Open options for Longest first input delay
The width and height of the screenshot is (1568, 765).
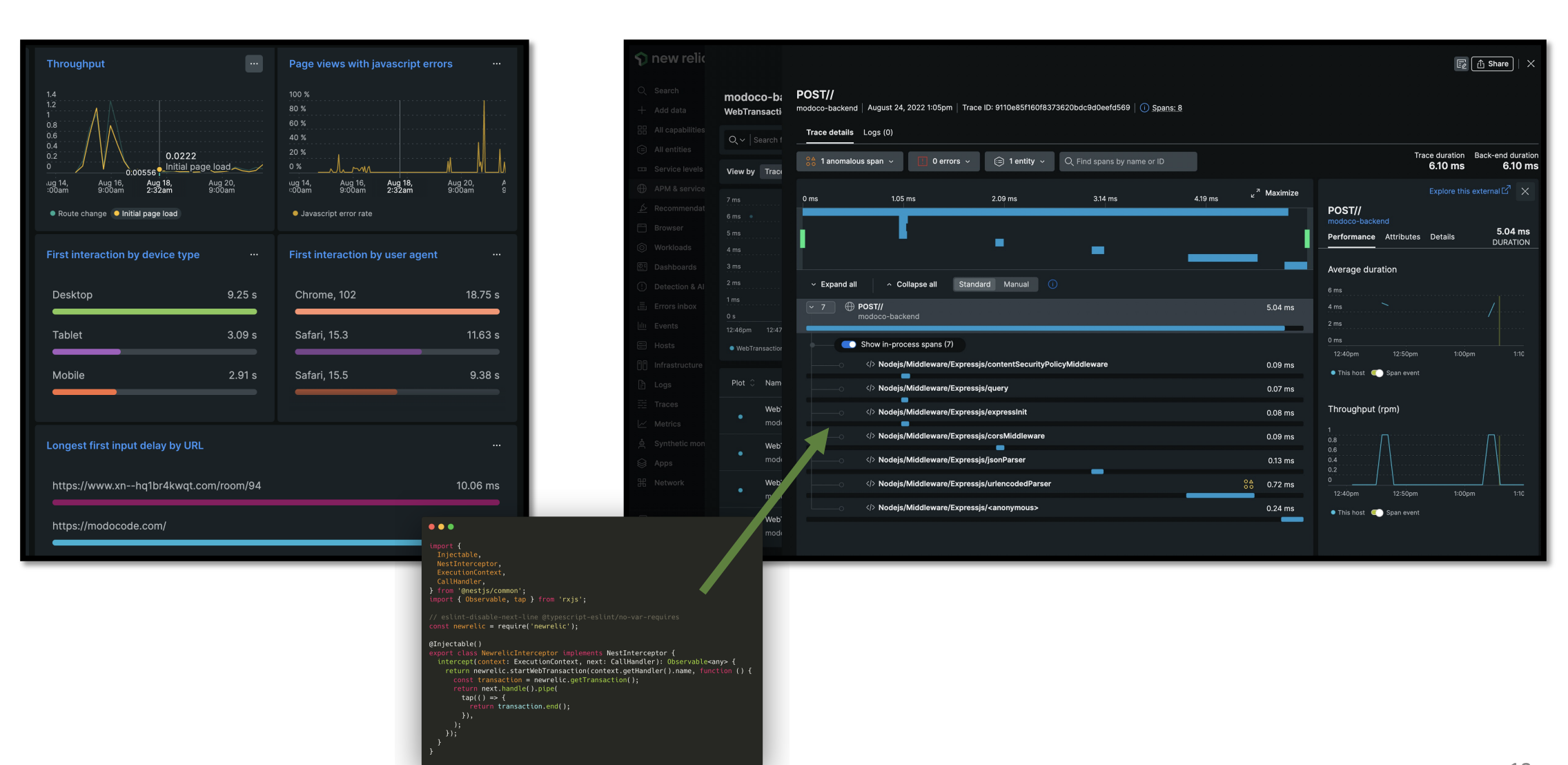[x=496, y=445]
